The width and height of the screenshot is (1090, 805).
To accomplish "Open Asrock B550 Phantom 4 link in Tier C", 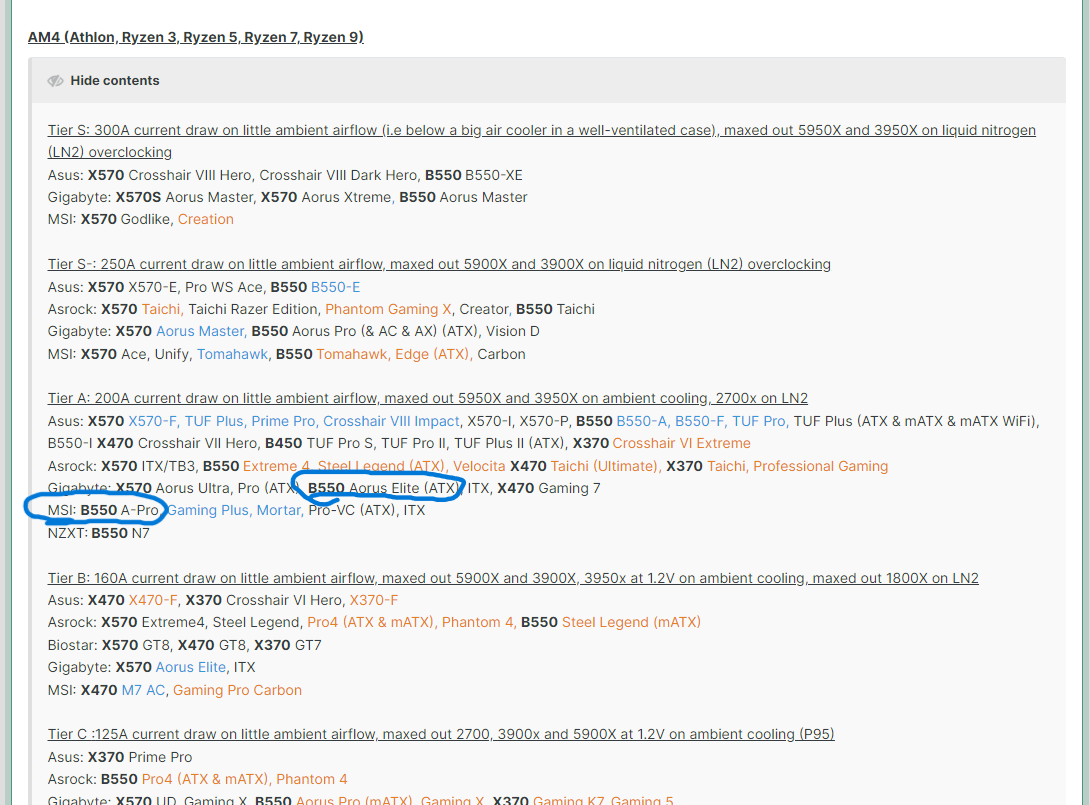I will [312, 779].
